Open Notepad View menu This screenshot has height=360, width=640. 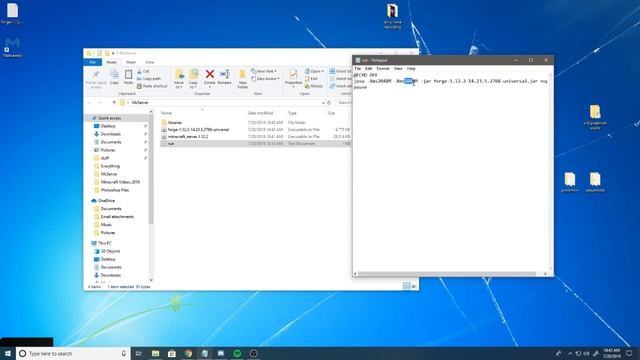398,69
